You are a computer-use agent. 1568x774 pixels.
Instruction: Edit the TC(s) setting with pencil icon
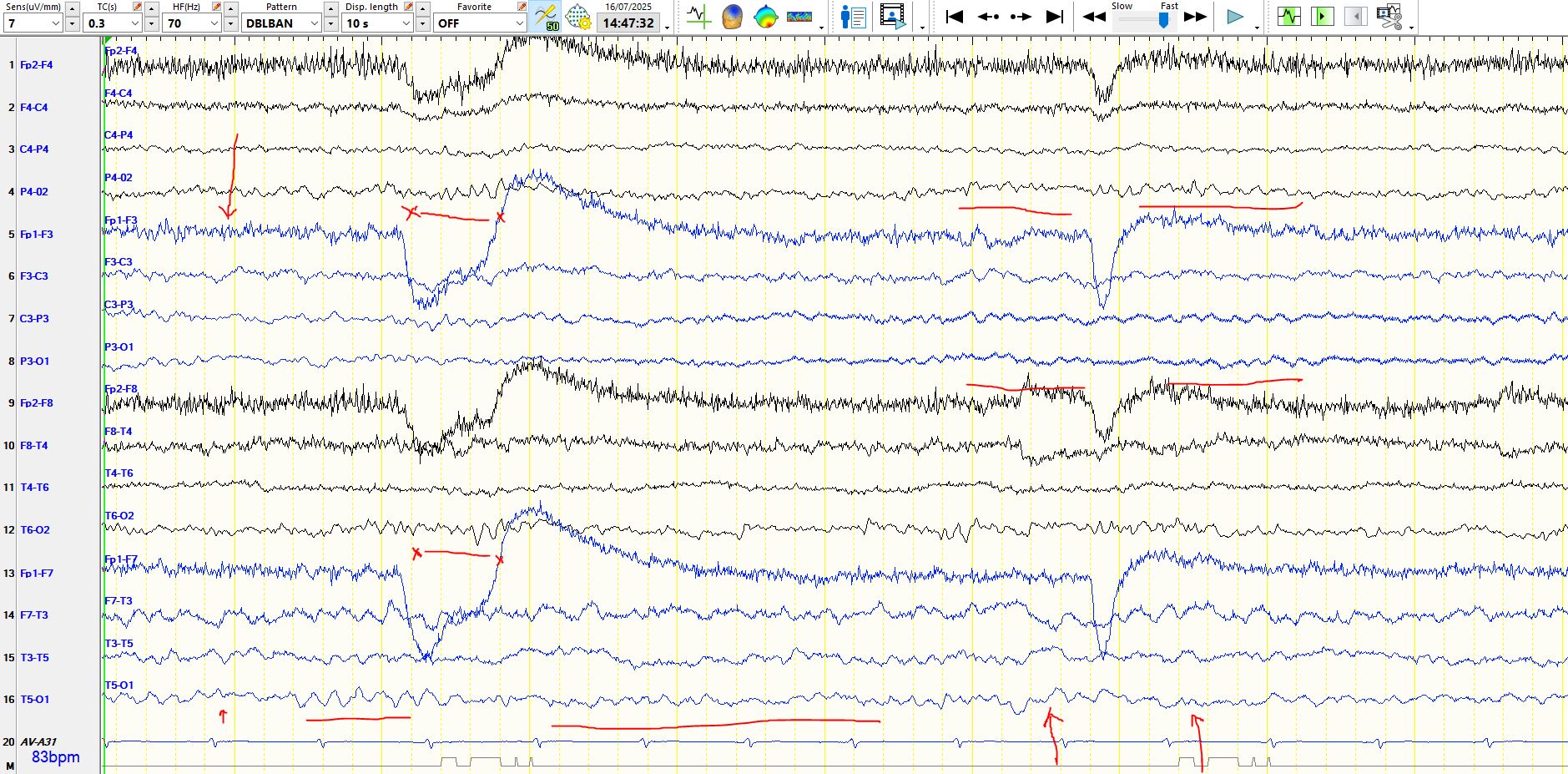point(137,7)
